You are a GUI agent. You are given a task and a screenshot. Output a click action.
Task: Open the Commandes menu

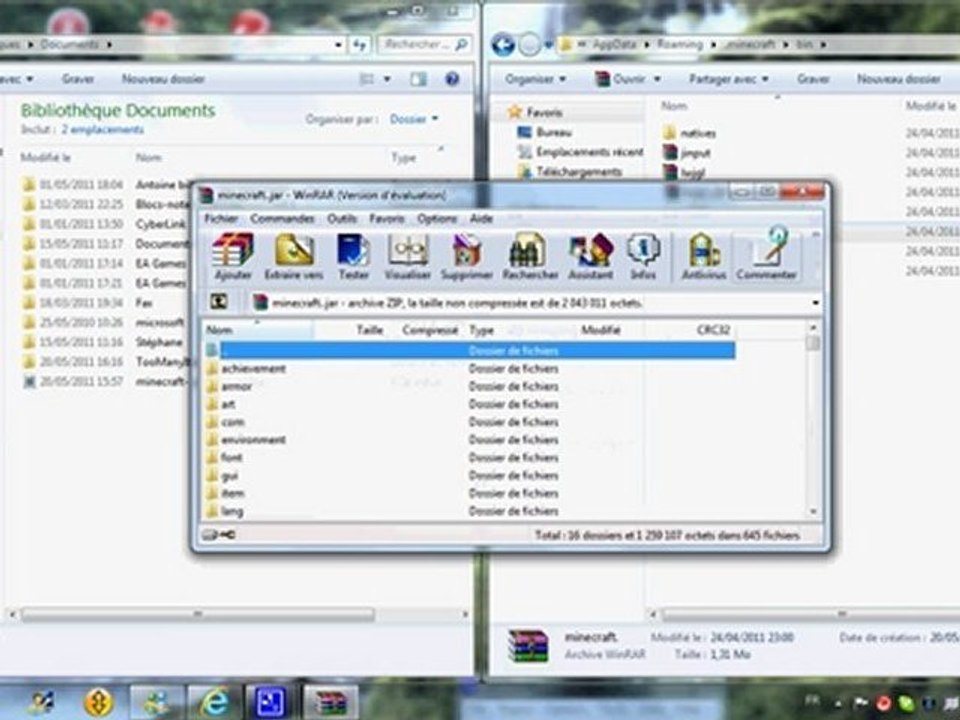click(x=282, y=219)
